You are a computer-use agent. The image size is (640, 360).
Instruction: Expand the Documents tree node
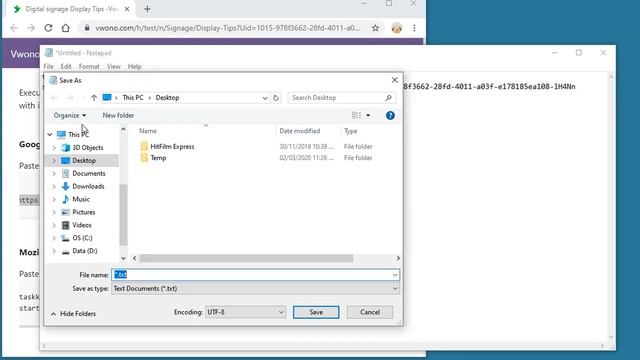point(54,173)
